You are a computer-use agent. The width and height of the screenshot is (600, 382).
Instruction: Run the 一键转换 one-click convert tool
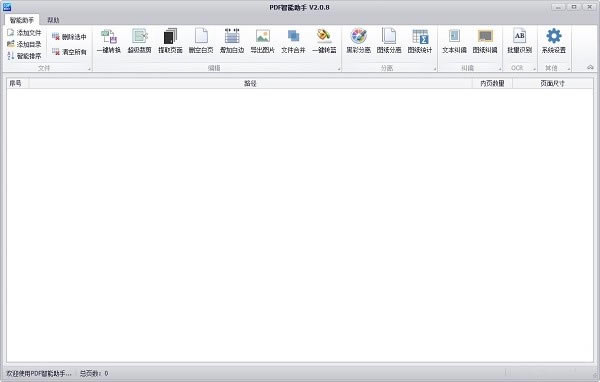coord(109,41)
